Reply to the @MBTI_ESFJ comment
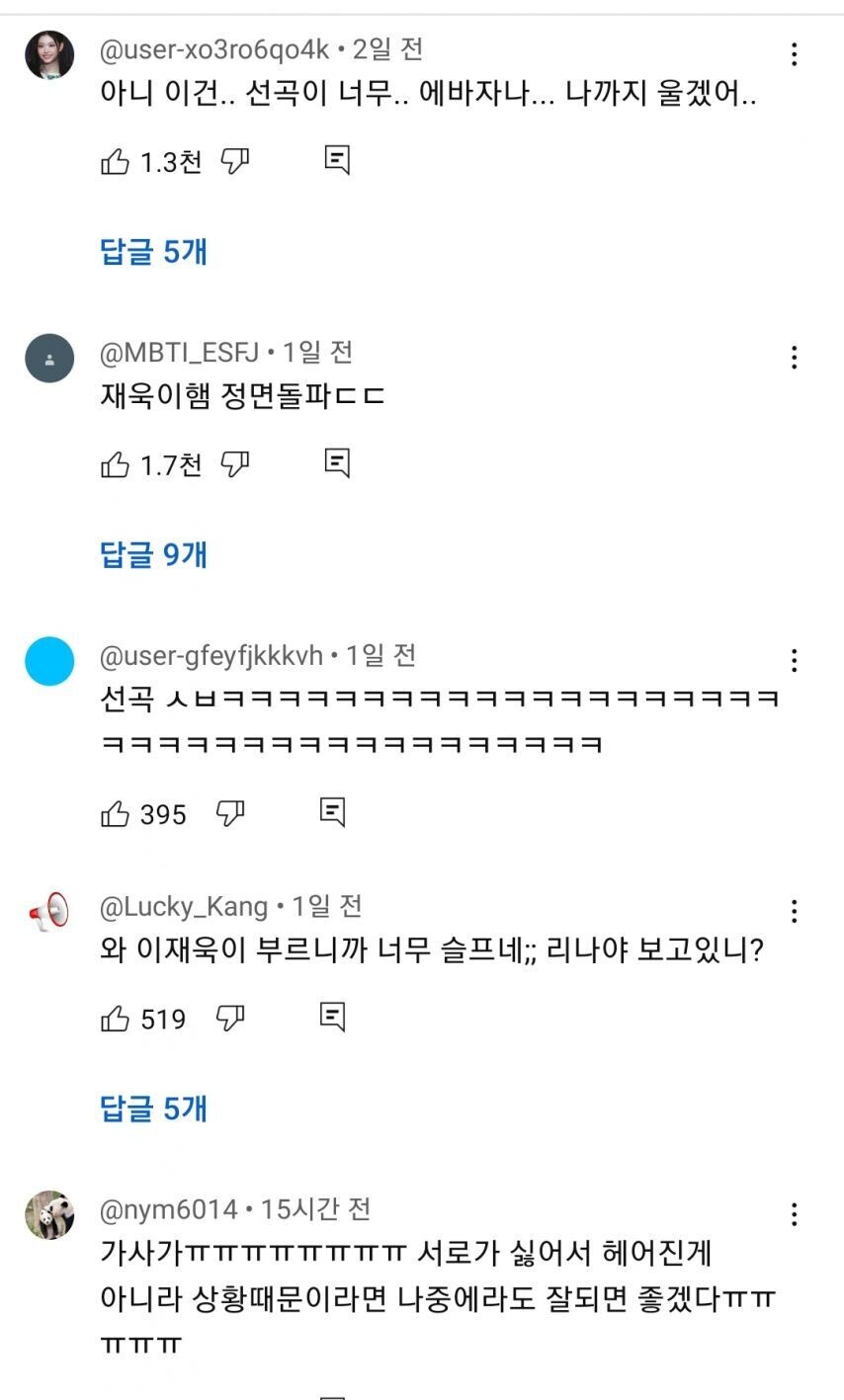 [x=337, y=462]
